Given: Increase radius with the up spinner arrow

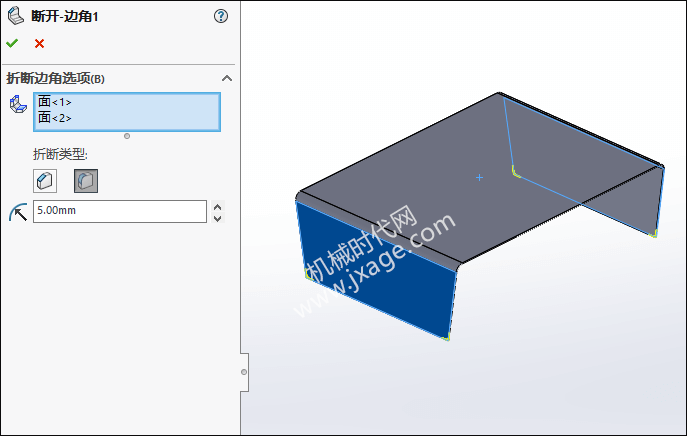Looking at the screenshot, I should [x=217, y=206].
